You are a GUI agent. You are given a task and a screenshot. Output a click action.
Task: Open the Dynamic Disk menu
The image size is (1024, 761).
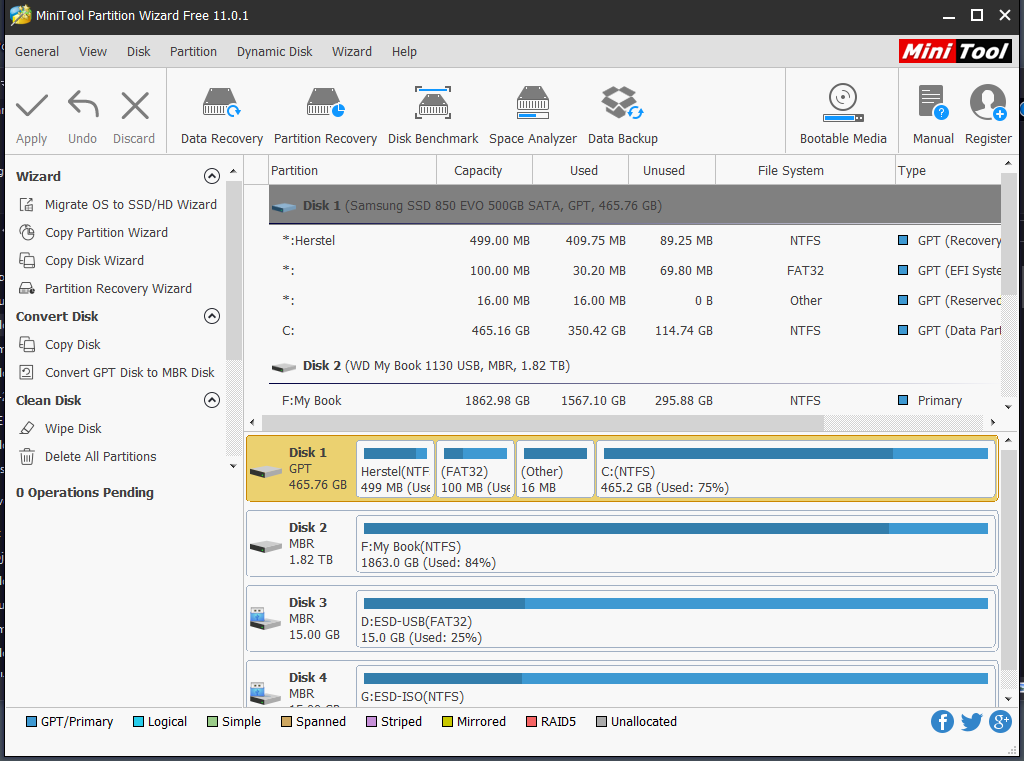click(x=274, y=52)
